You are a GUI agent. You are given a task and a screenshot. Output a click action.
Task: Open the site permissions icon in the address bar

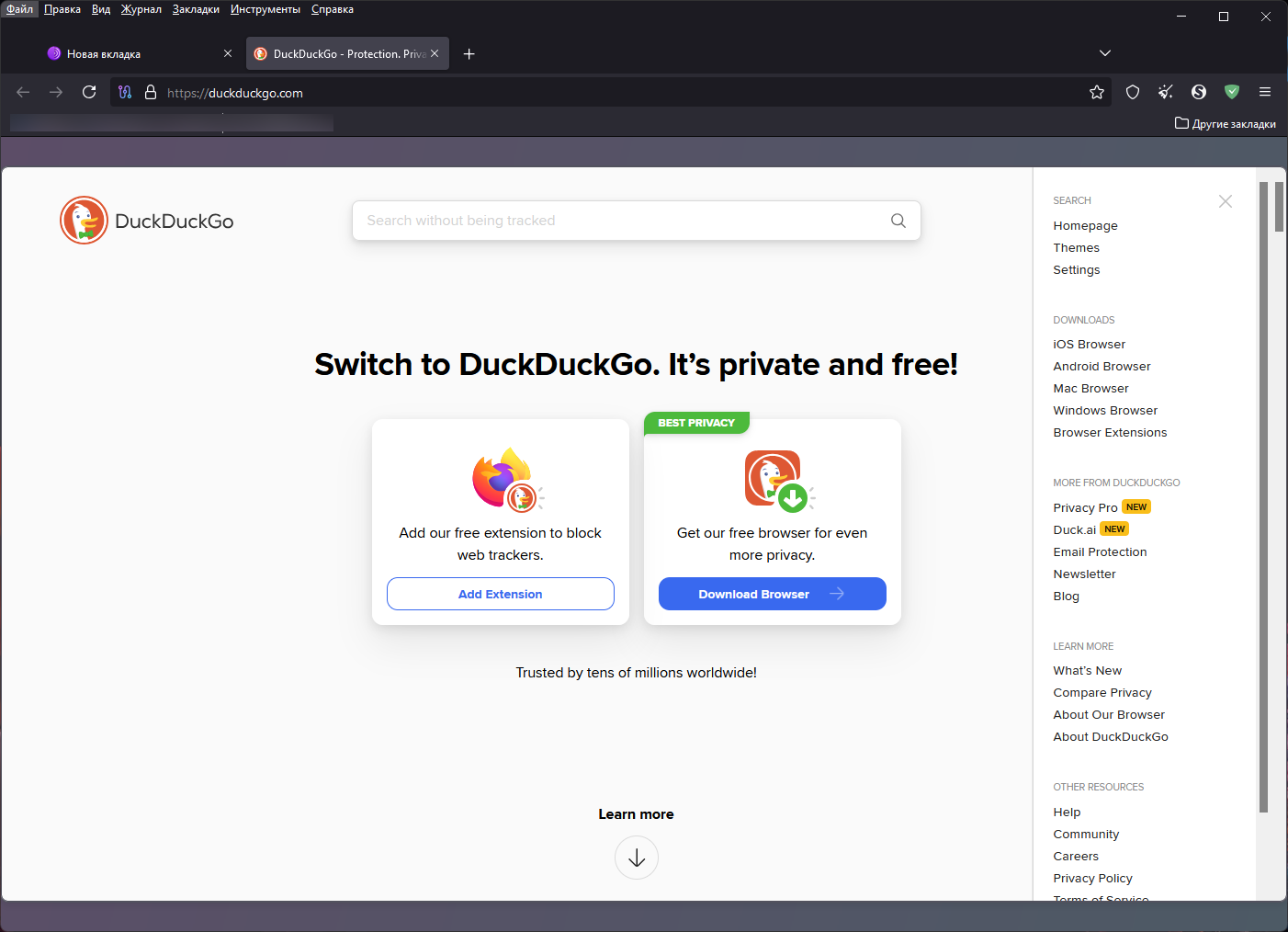click(125, 92)
